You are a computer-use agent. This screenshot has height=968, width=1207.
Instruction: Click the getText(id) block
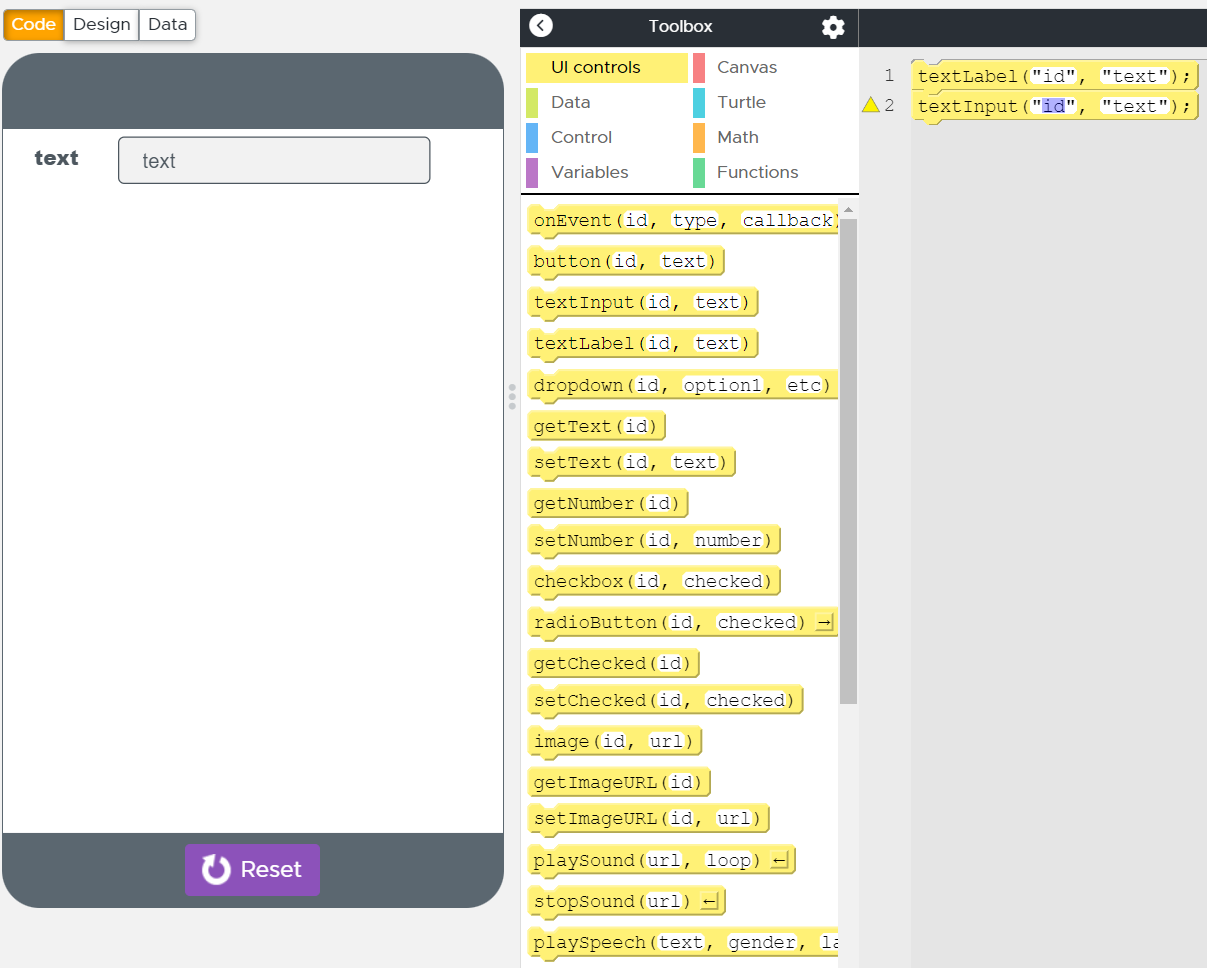coord(596,427)
